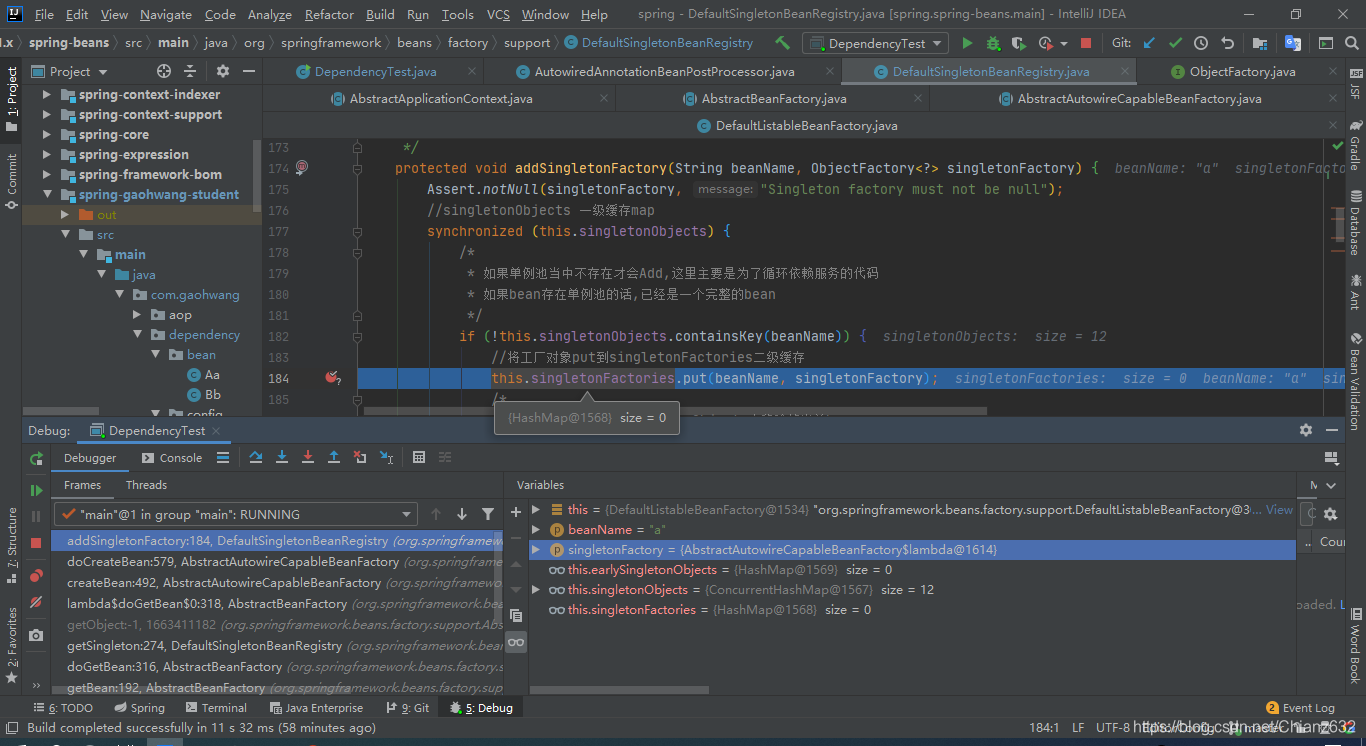Start Debug with the bug icon

[x=993, y=43]
